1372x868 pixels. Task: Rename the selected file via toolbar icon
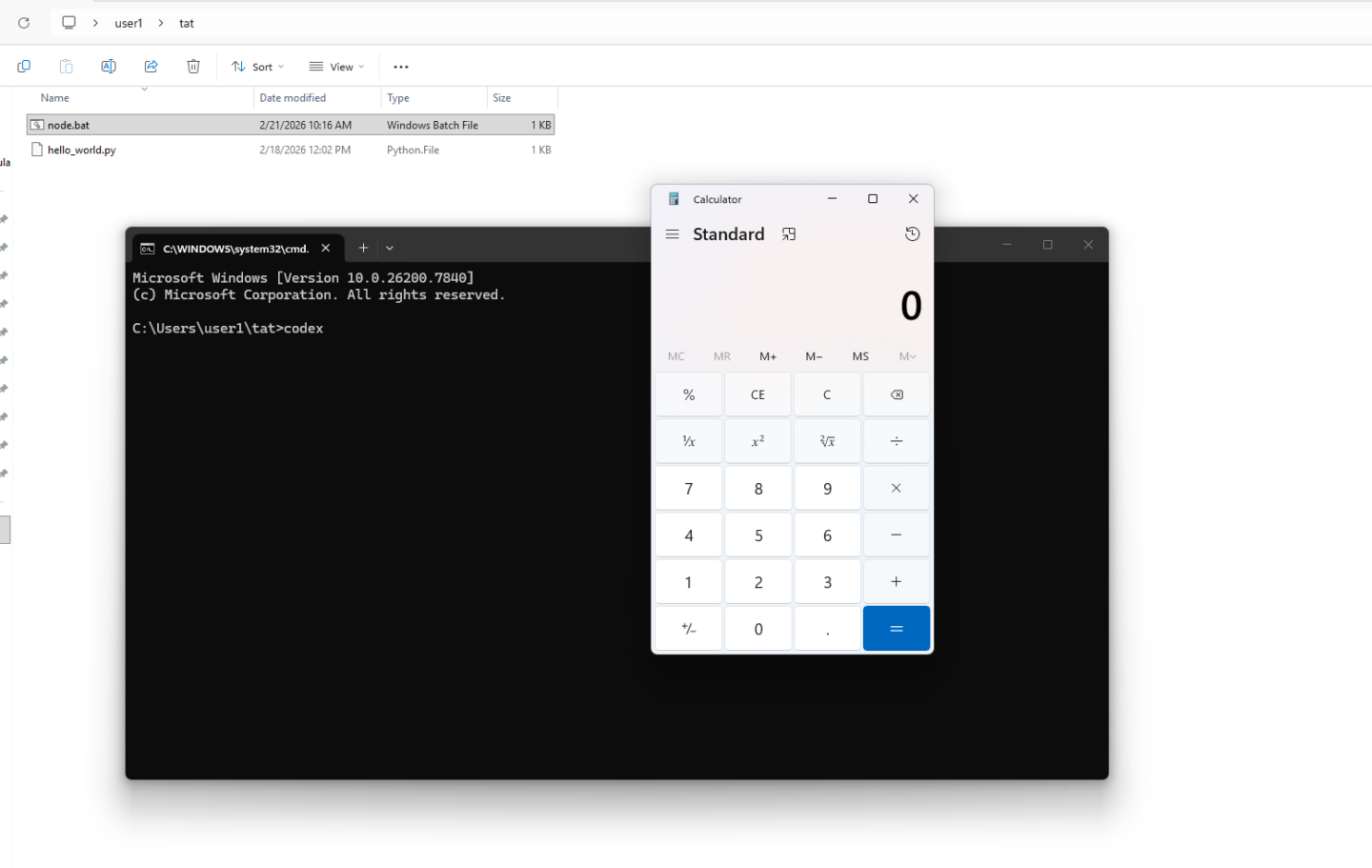click(x=109, y=67)
